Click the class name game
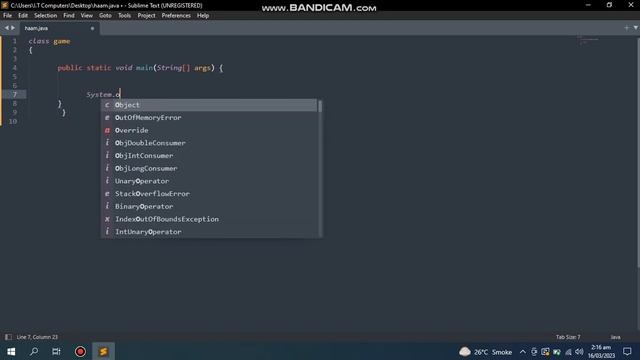The height and width of the screenshot is (360, 640). pos(62,41)
